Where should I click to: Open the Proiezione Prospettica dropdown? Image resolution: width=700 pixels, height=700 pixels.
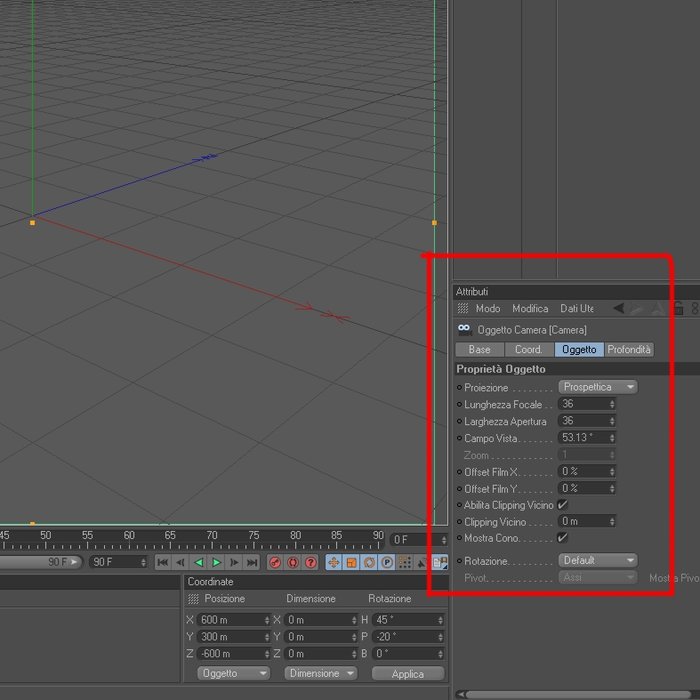click(598, 387)
